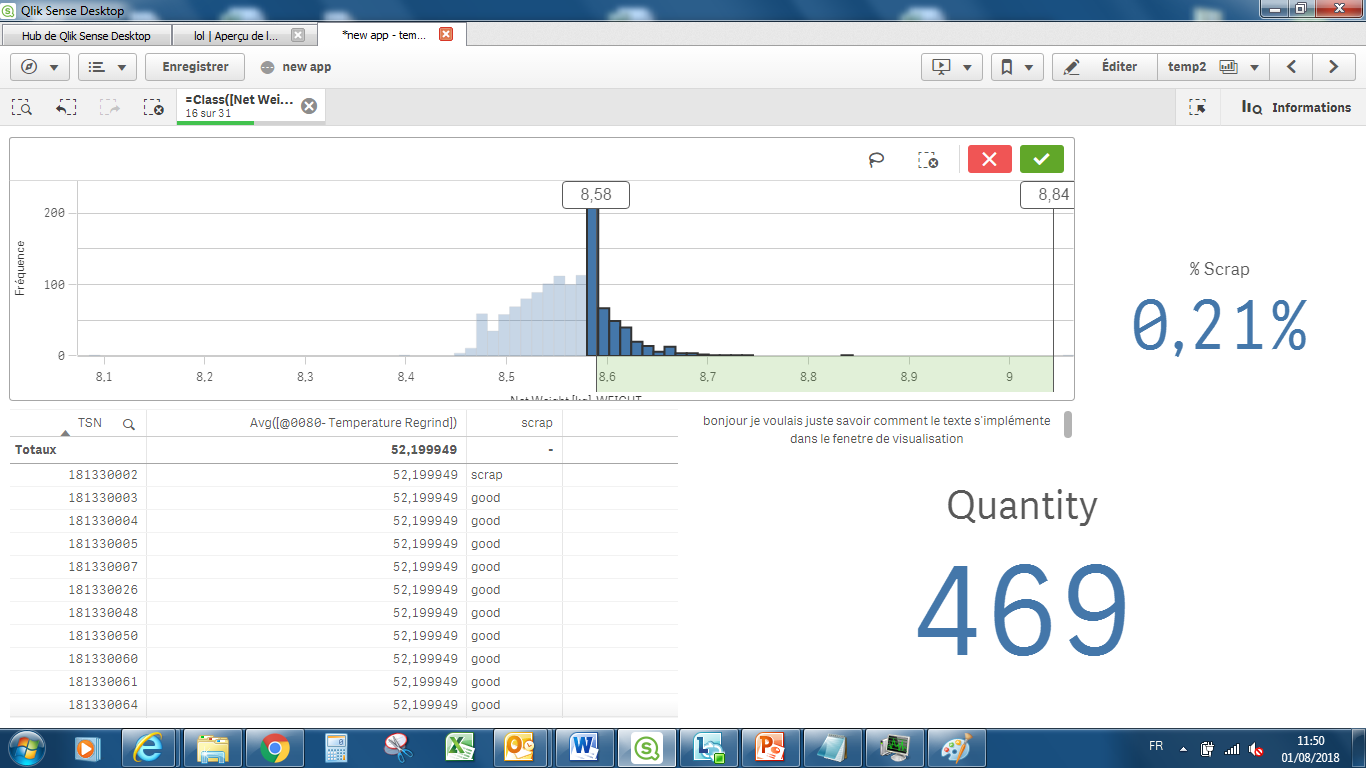
Task: Confirm the histogram selection with green check
Action: (x=1042, y=159)
